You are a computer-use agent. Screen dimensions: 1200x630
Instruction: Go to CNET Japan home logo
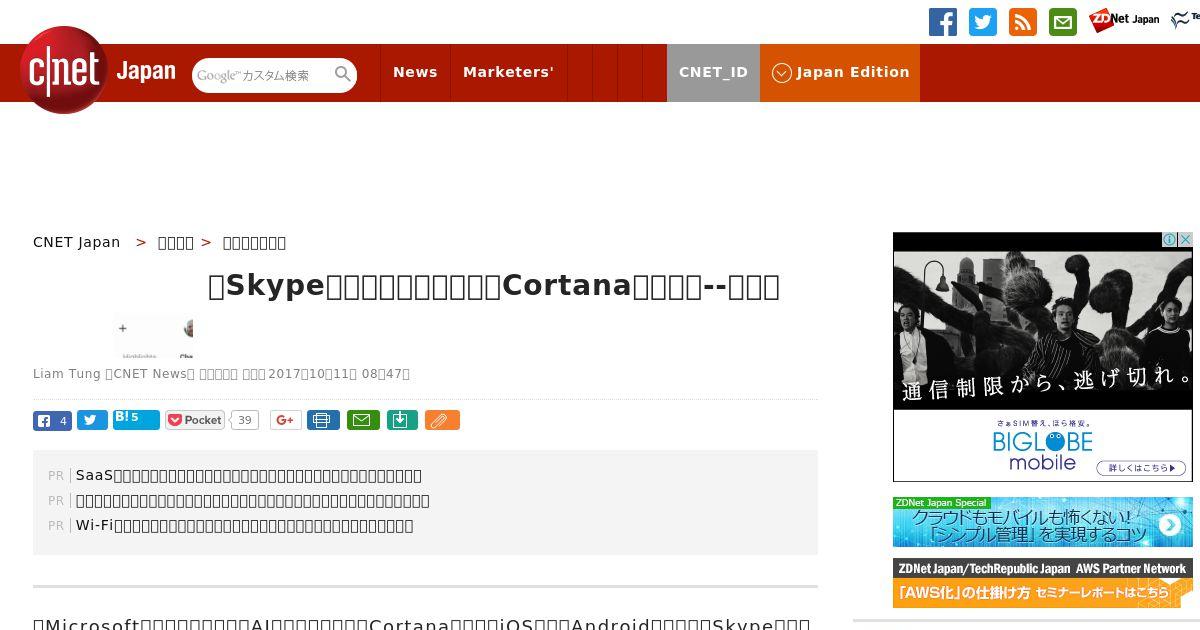(x=98, y=70)
